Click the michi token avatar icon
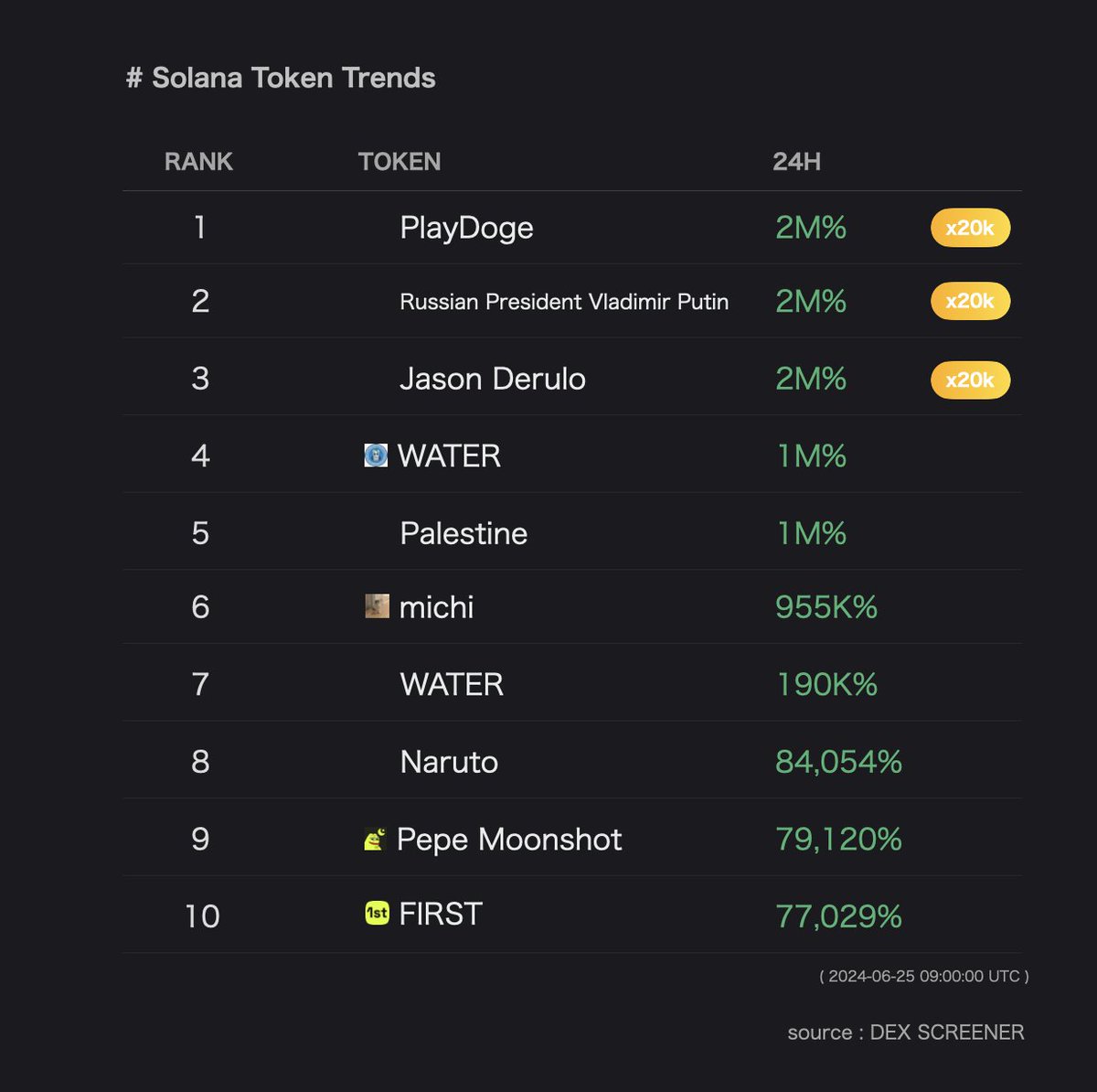The image size is (1097, 1092). click(x=377, y=605)
